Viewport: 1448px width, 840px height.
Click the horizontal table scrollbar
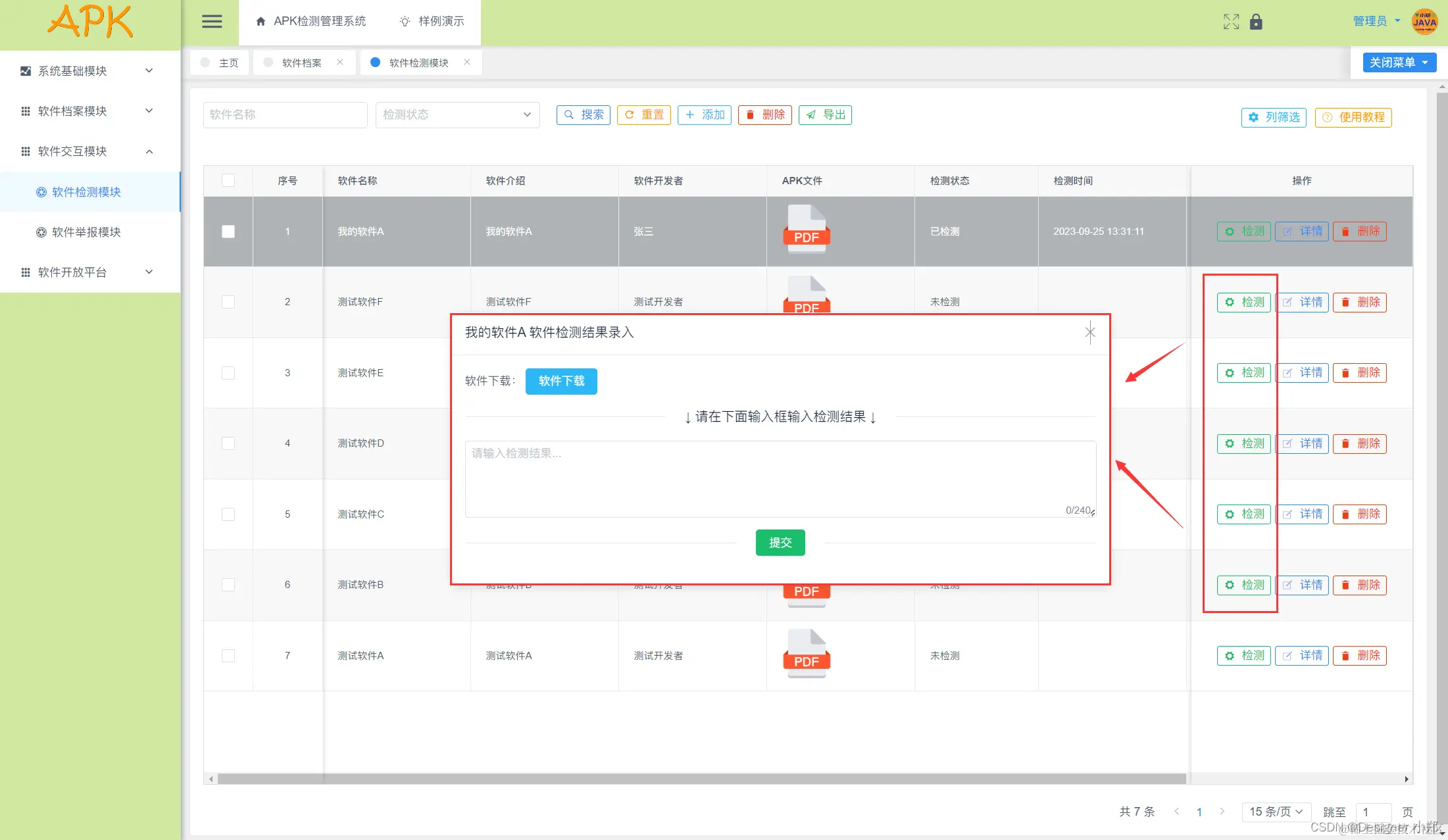pyautogui.click(x=701, y=779)
